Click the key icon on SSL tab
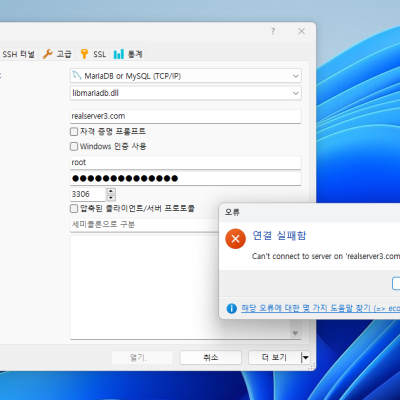The image size is (400, 400). tap(84, 54)
